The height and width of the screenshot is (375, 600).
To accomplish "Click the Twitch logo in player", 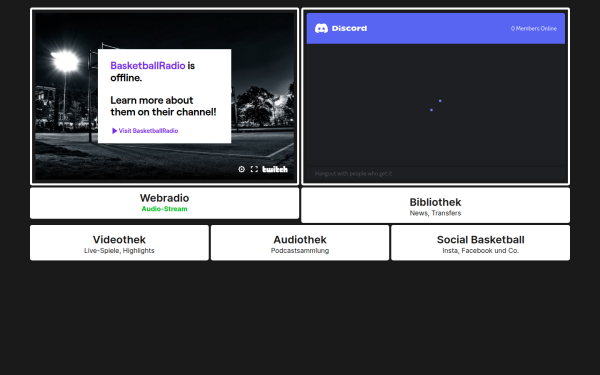I will (x=275, y=169).
